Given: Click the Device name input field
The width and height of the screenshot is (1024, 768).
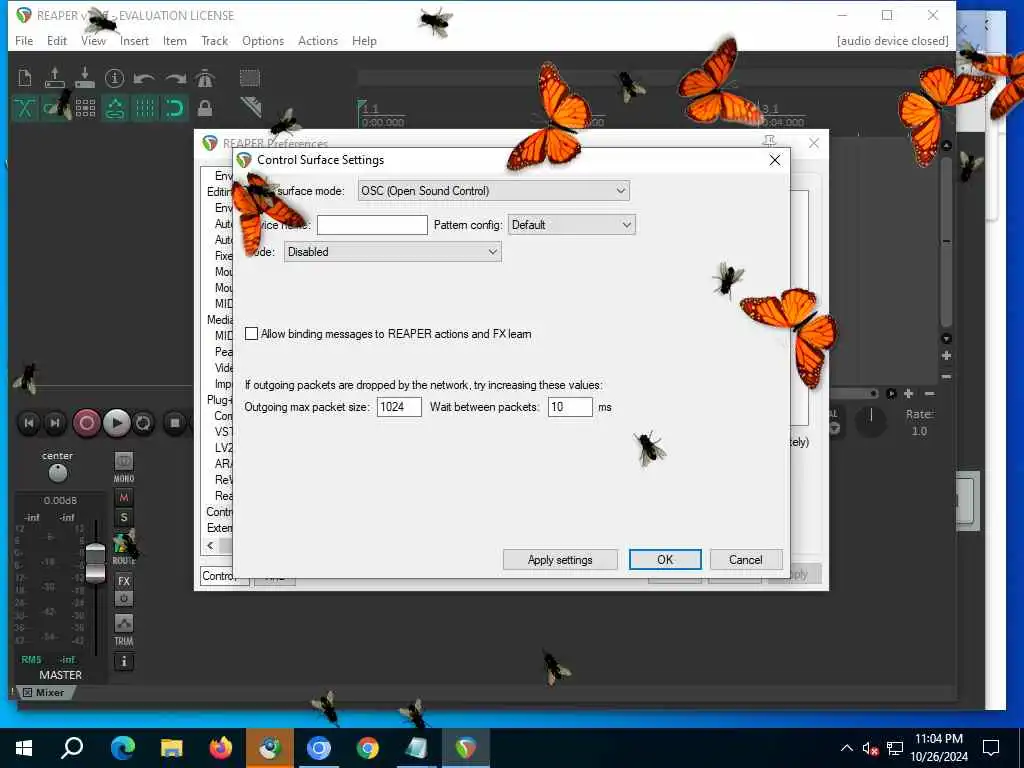Looking at the screenshot, I should (x=372, y=225).
